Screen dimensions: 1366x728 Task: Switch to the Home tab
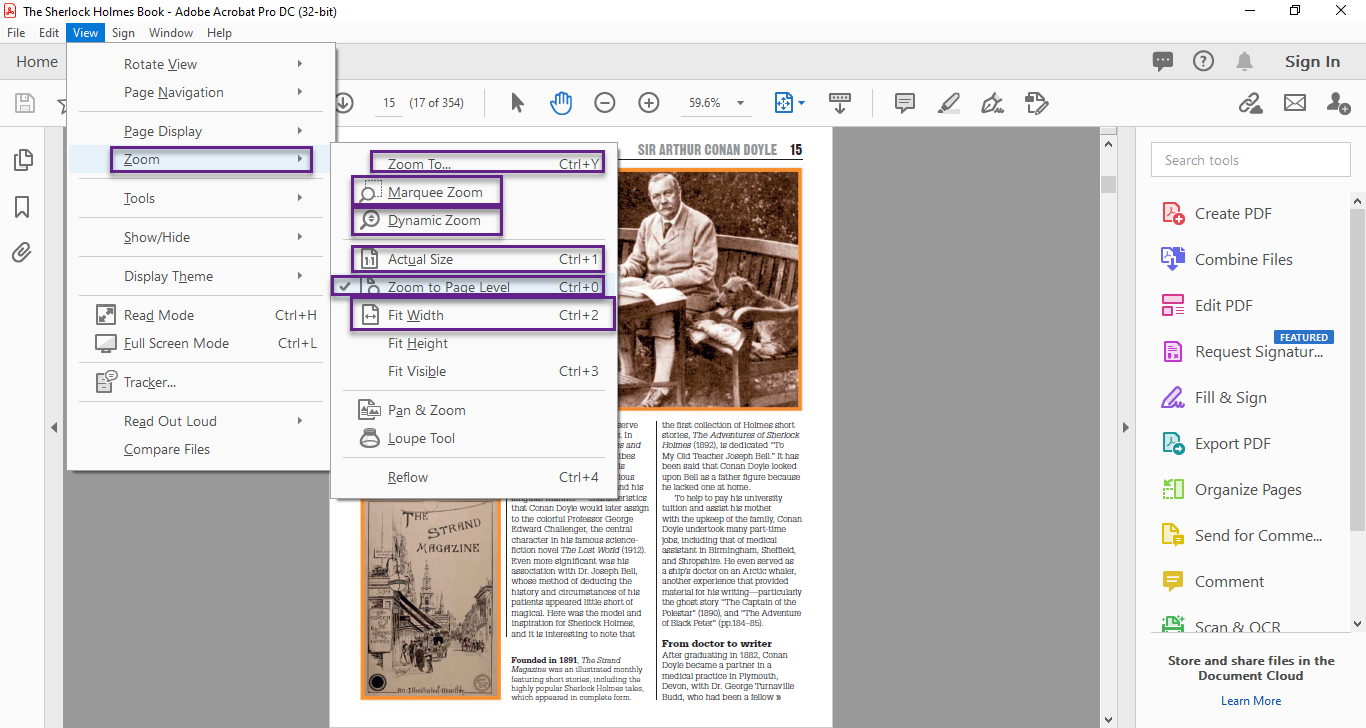(x=36, y=61)
